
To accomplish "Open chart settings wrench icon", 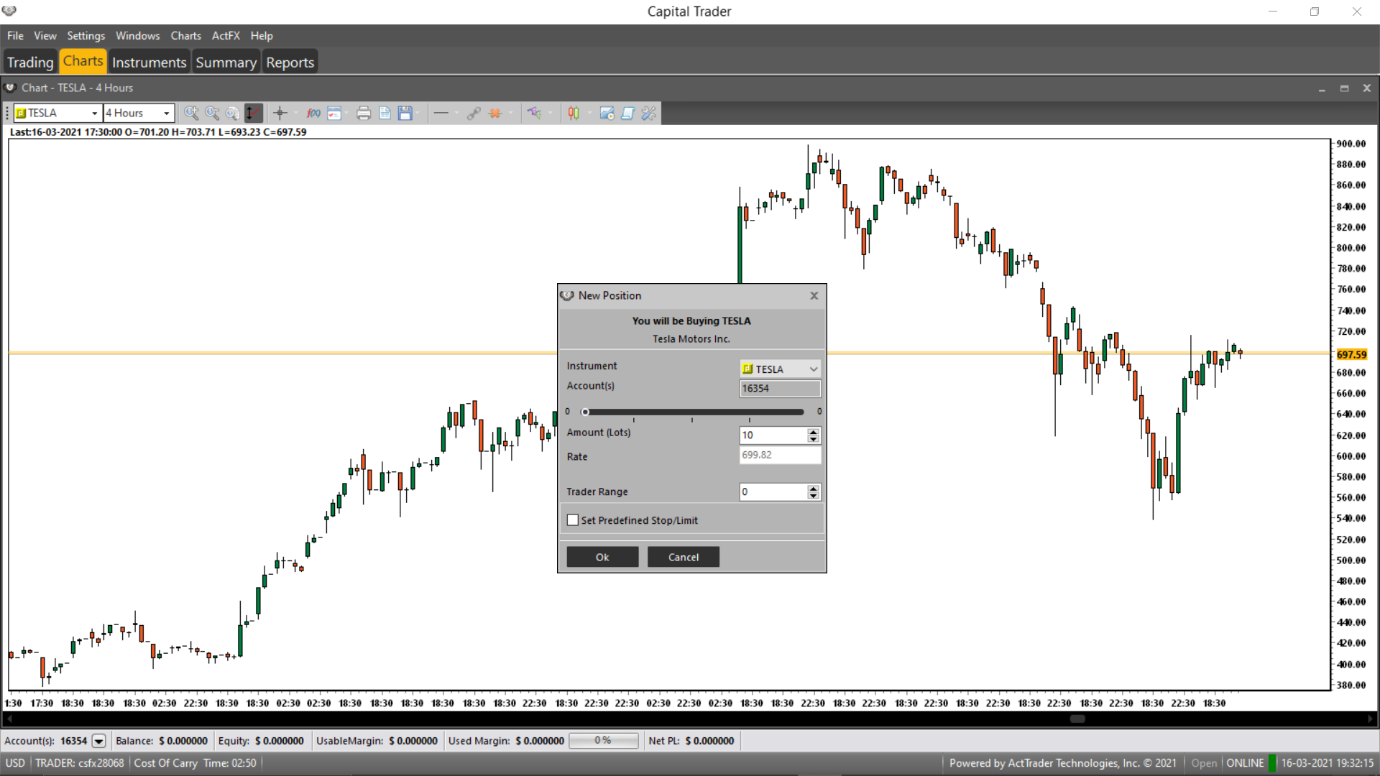I will pos(649,113).
